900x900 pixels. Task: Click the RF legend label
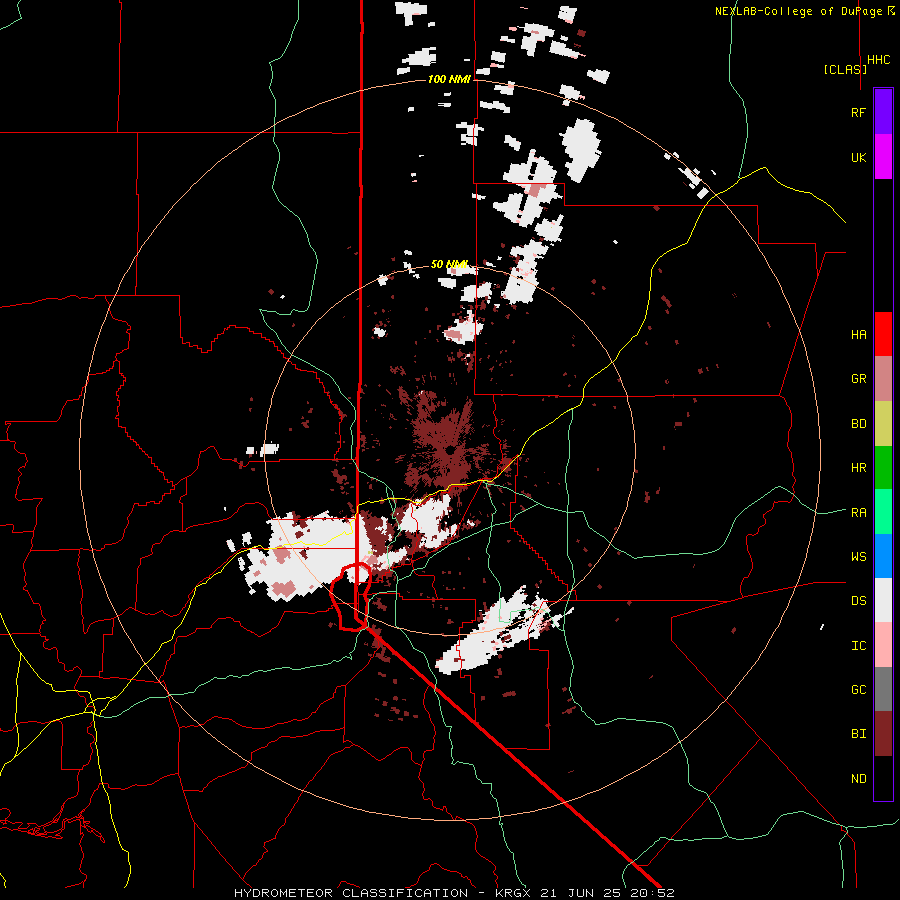coord(859,112)
